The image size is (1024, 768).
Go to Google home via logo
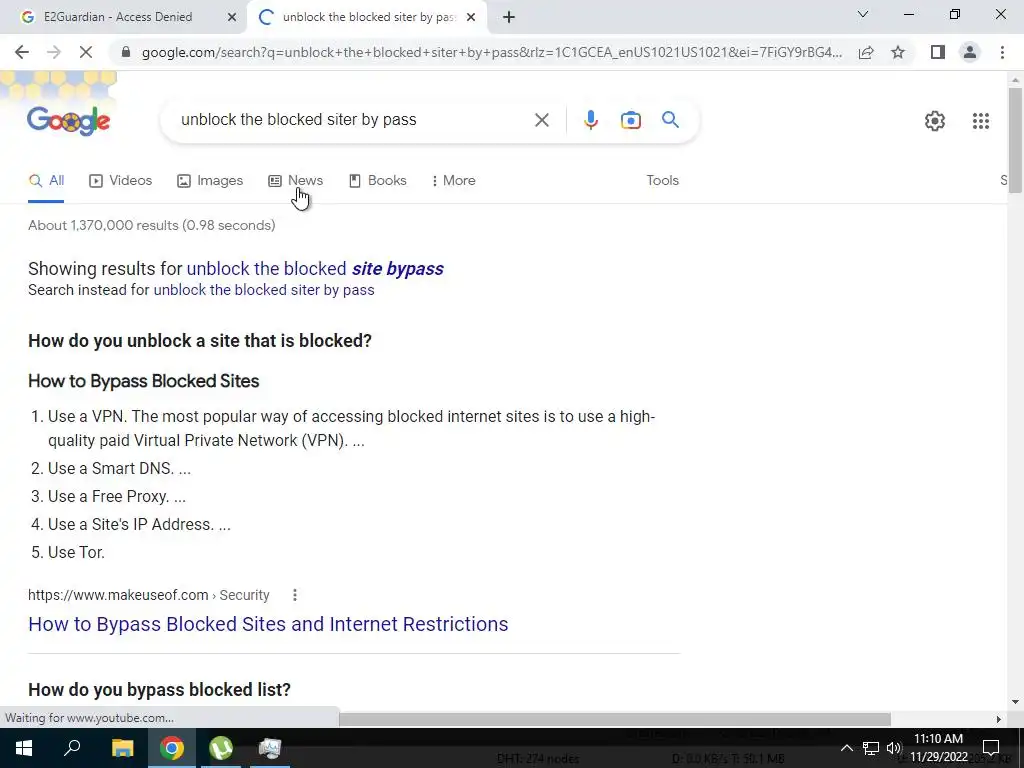point(69,121)
